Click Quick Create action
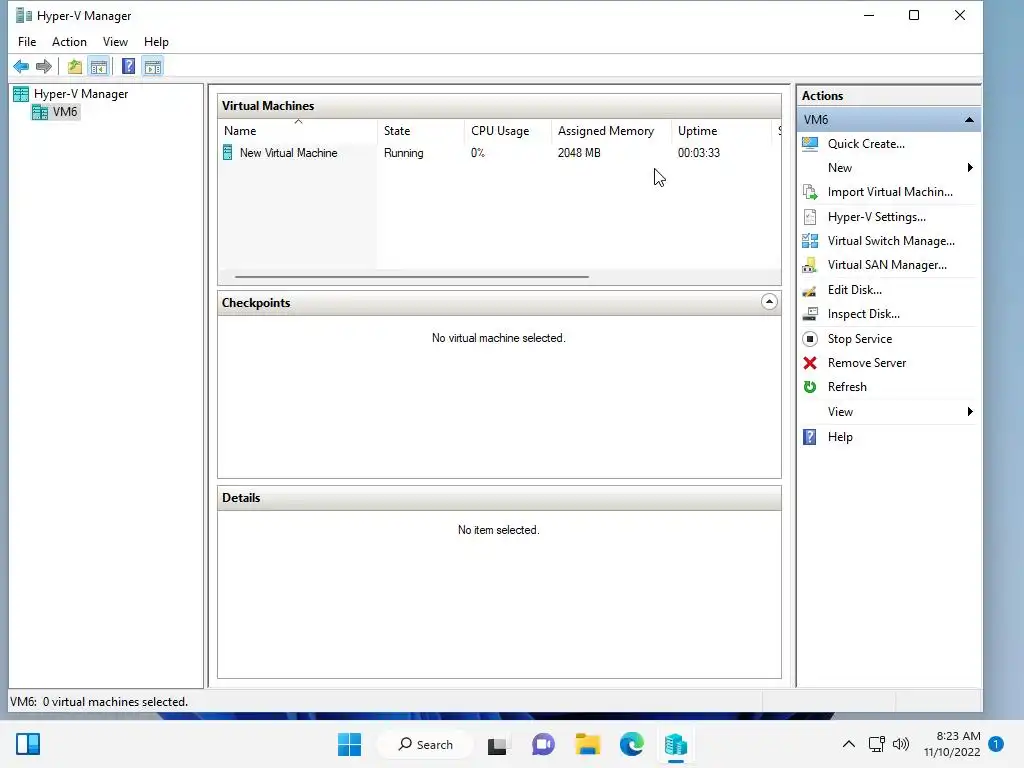This screenshot has width=1024, height=768. tap(866, 144)
